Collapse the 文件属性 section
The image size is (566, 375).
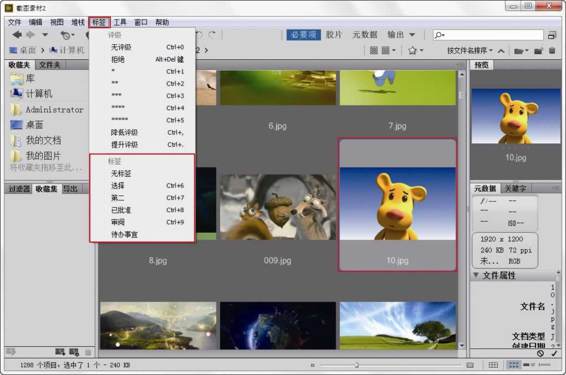(476, 275)
